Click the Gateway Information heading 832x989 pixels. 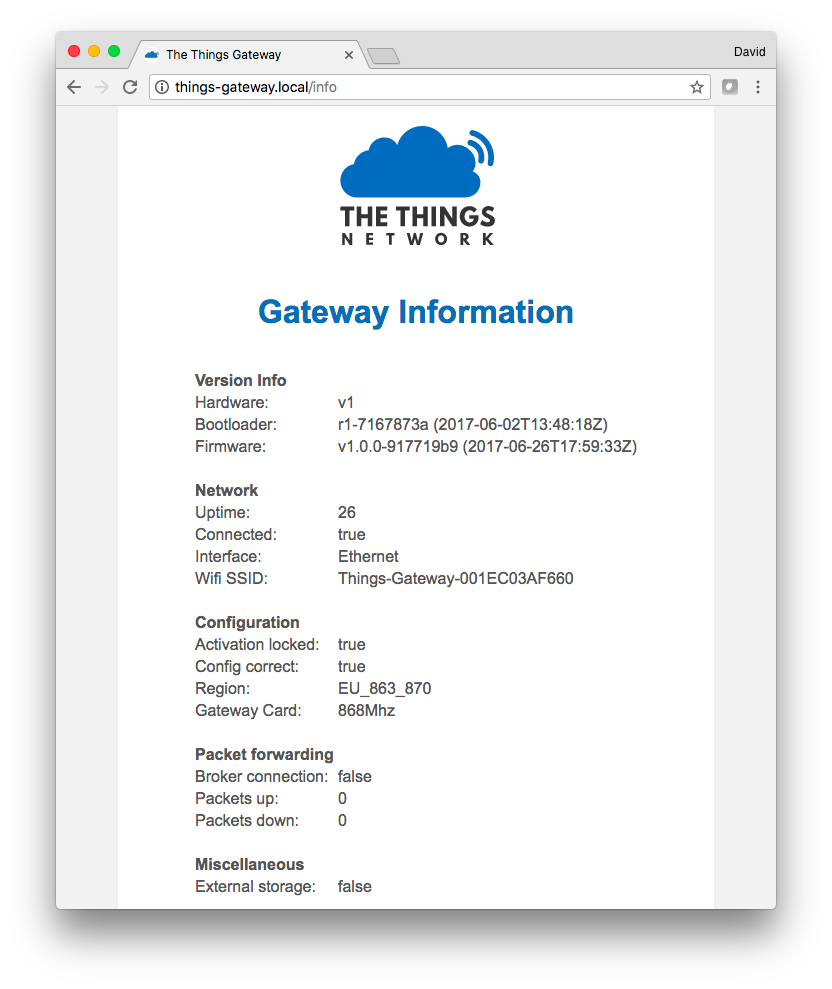[416, 312]
